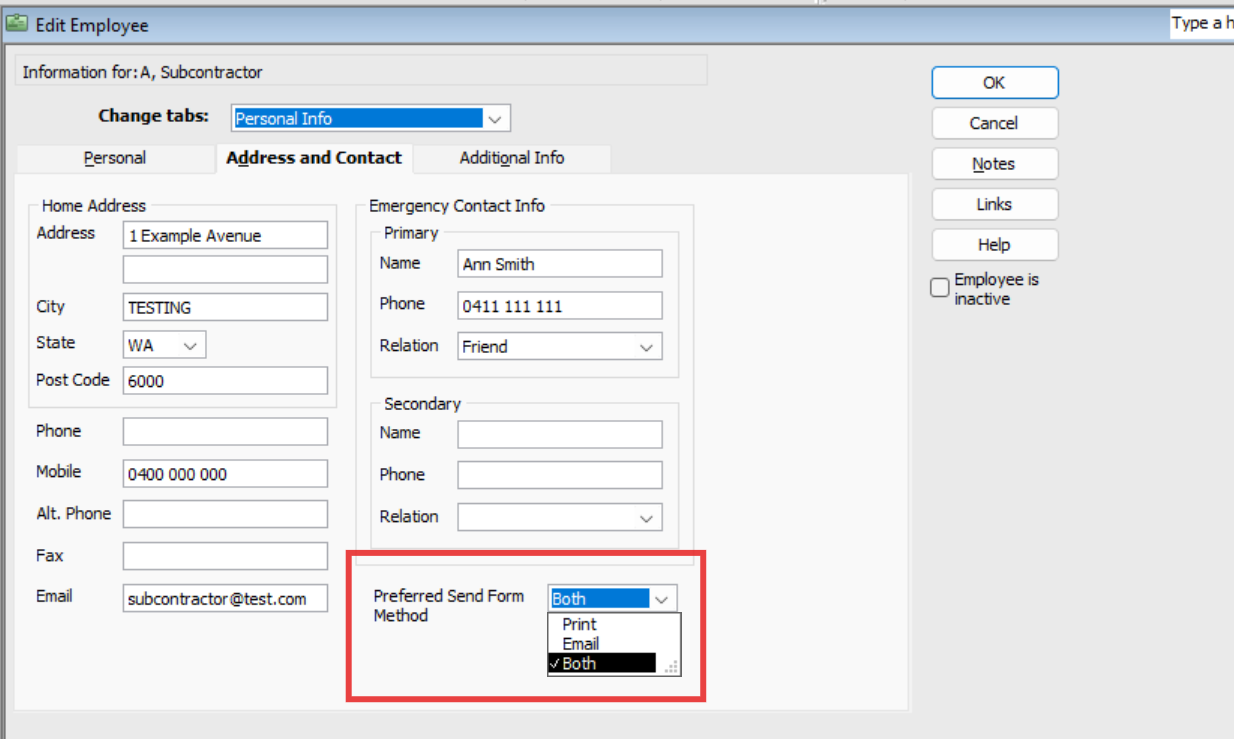Click the empty home Phone field

225,432
